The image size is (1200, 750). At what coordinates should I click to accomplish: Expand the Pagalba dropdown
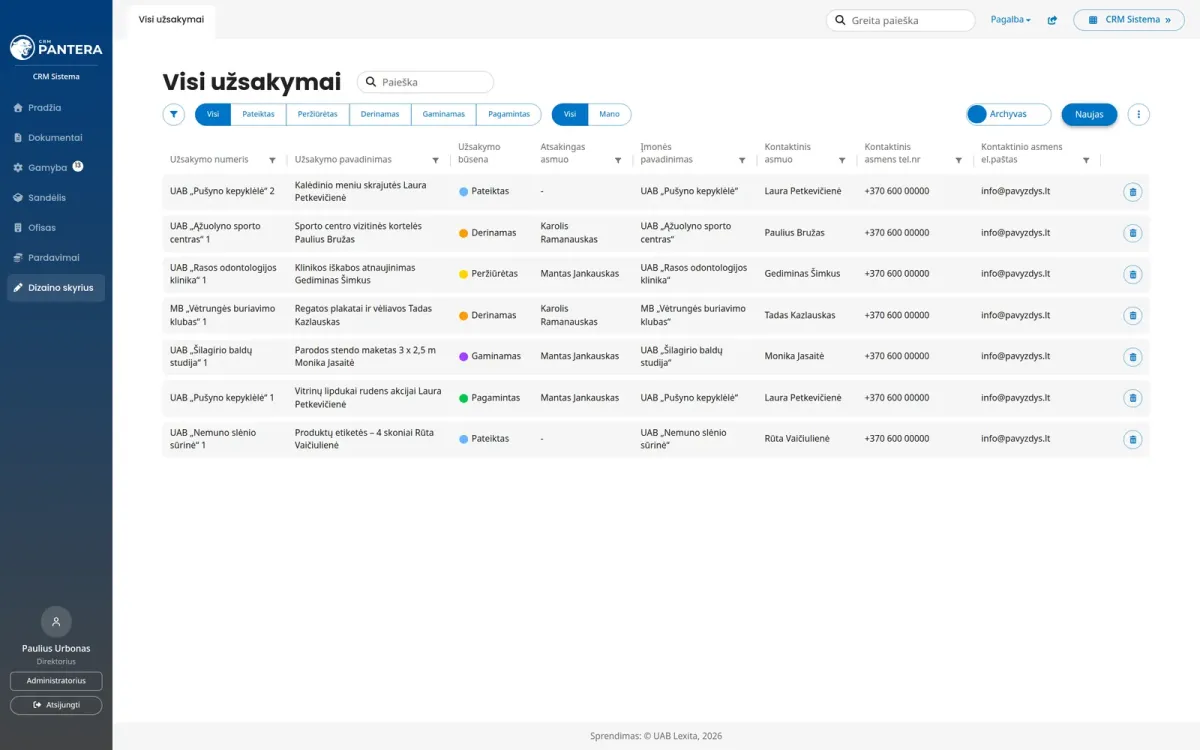(x=1010, y=20)
